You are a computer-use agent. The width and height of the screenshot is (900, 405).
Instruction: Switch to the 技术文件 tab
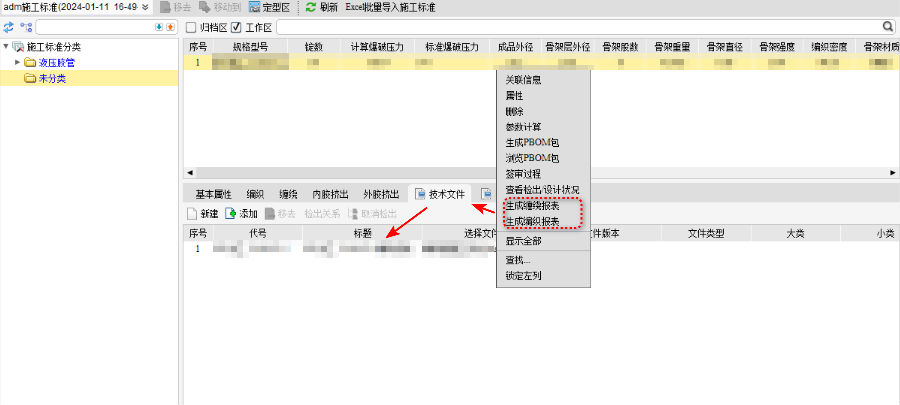[x=440, y=194]
